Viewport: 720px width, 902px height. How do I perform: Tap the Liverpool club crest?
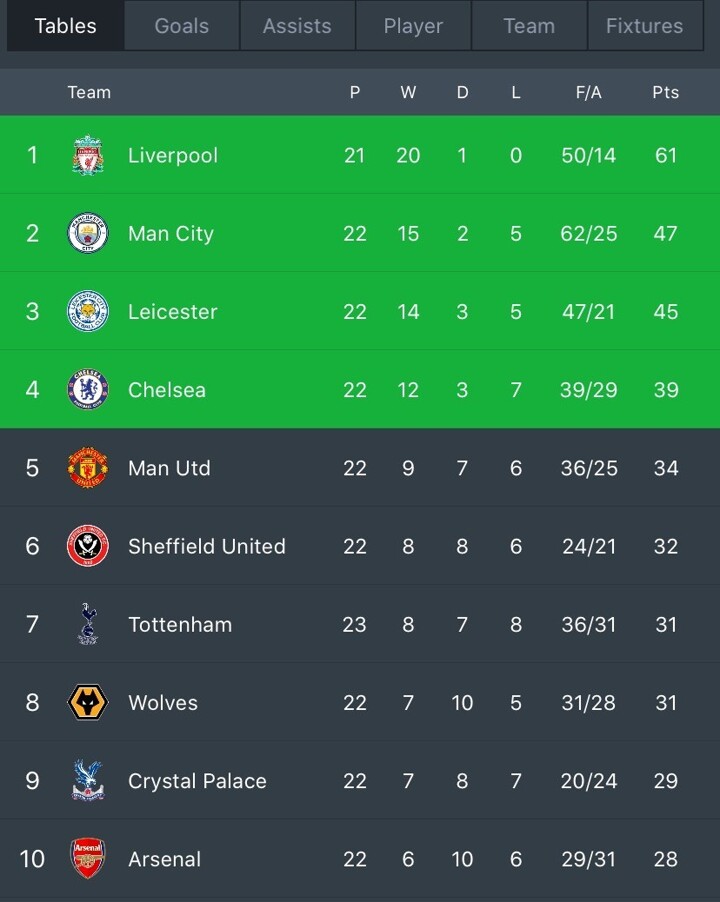88,156
